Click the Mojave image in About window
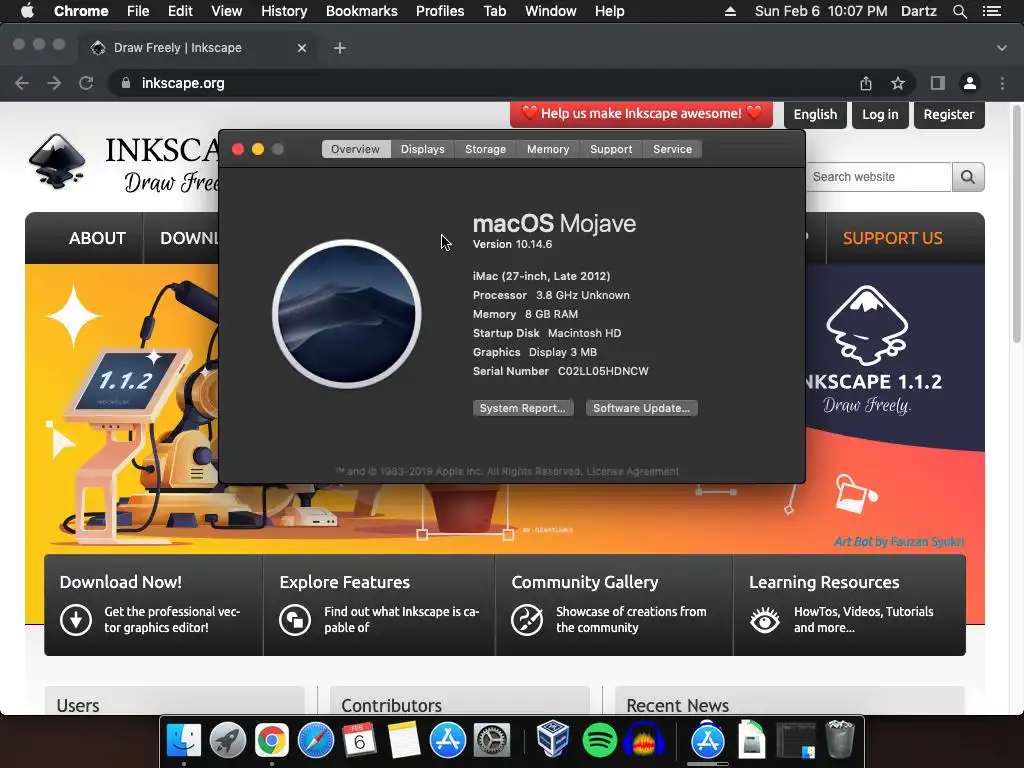The image size is (1024, 768). pos(347,313)
